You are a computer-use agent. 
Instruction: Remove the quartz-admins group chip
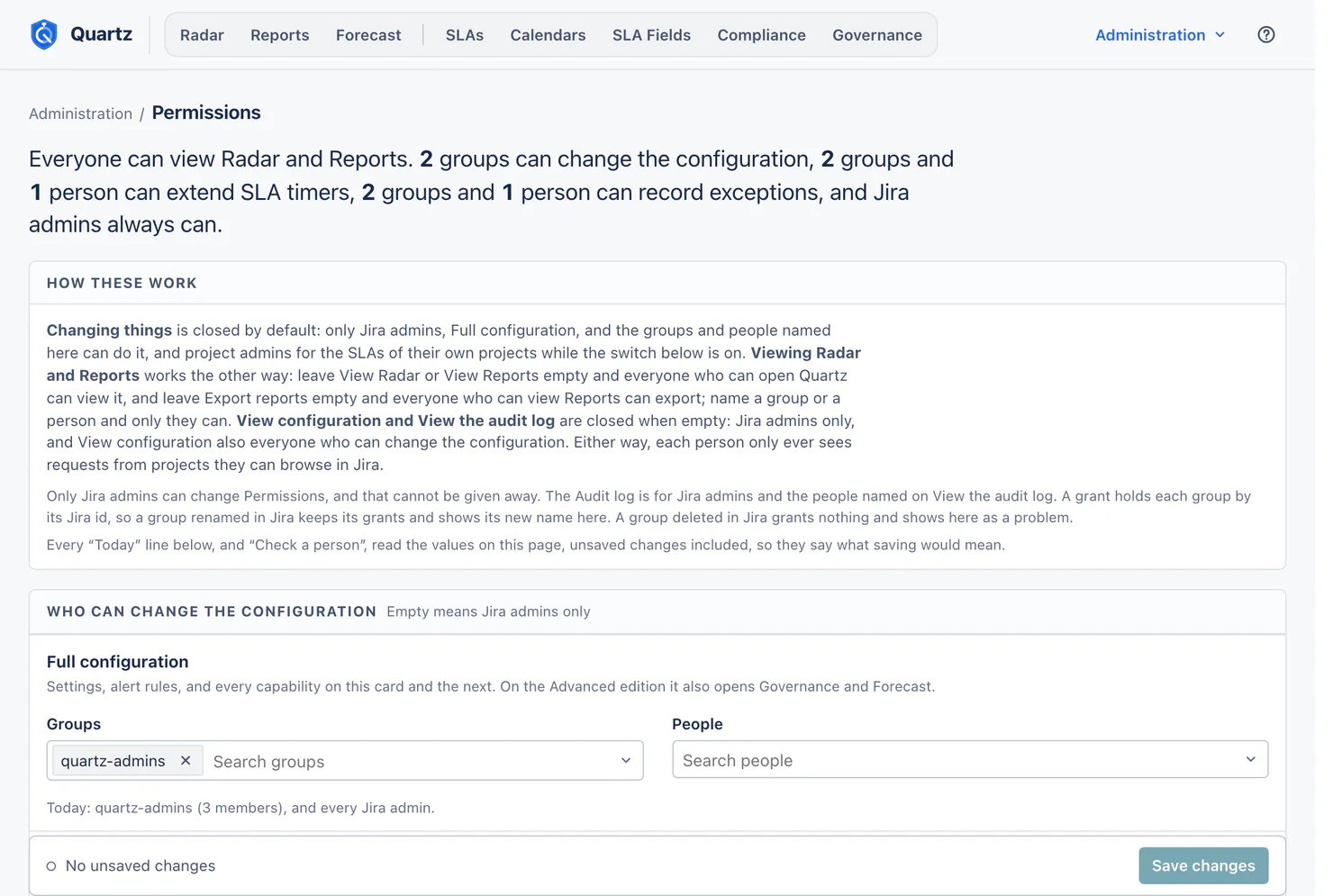[x=186, y=761]
